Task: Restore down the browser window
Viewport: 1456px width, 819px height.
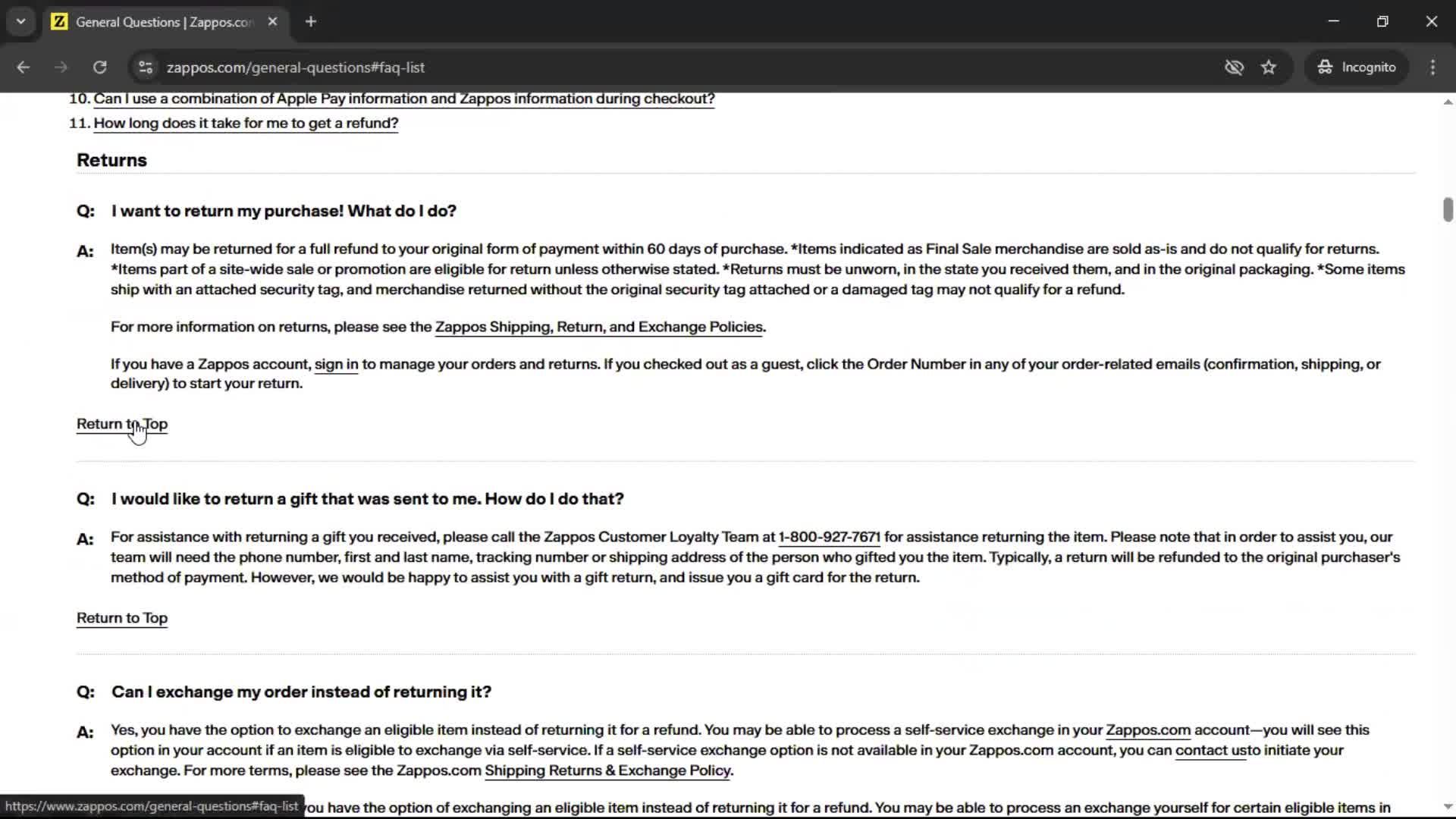Action: coord(1382,21)
